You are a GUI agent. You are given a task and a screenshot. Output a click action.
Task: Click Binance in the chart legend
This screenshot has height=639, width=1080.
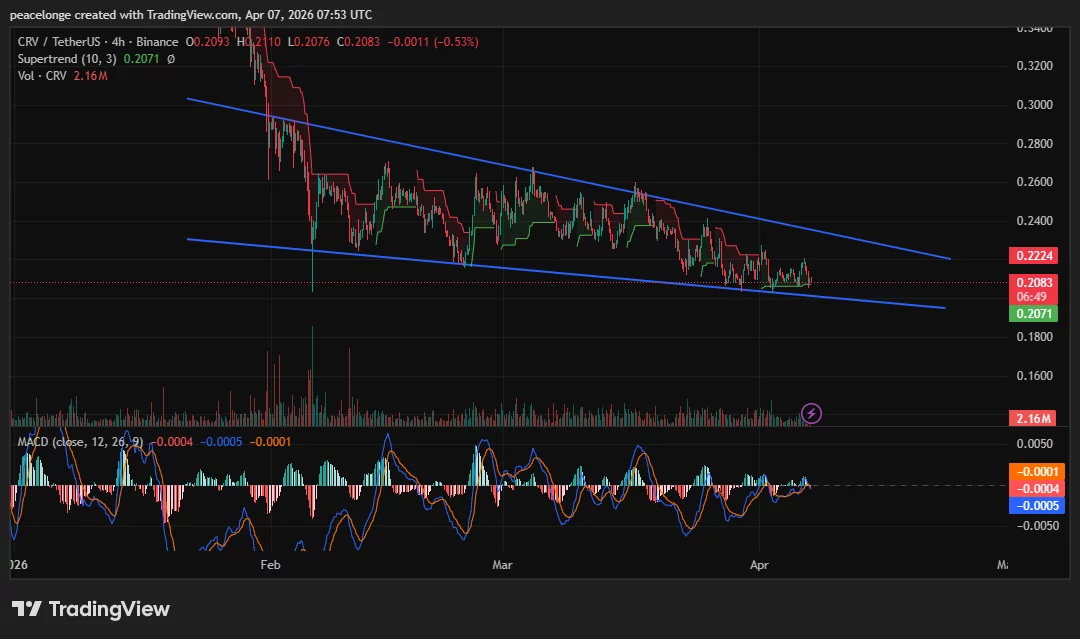tap(157, 41)
